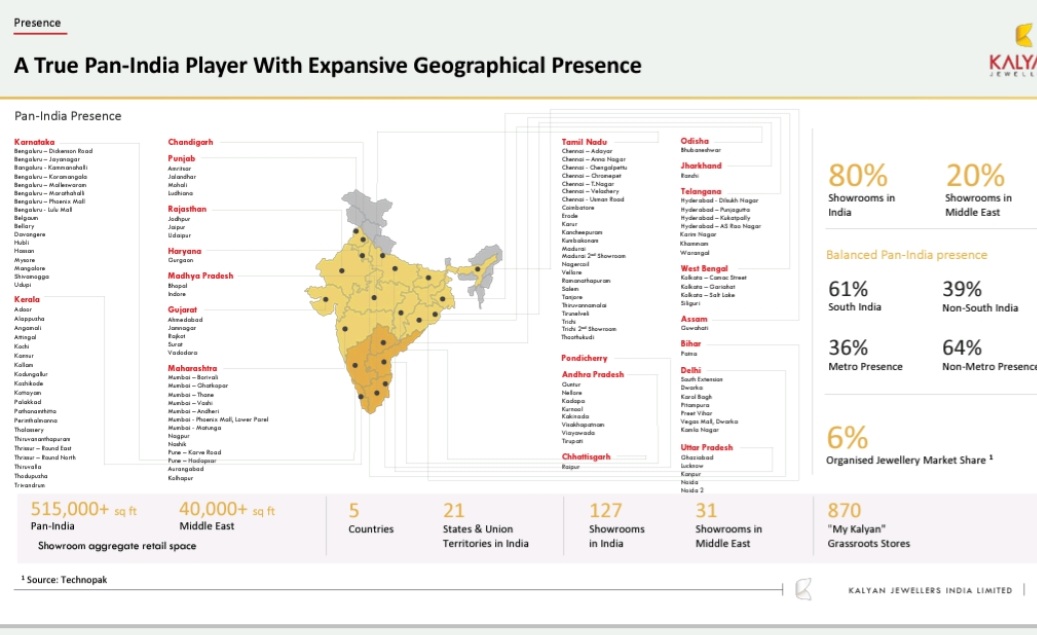The width and height of the screenshot is (1037, 635).
Task: Select the 'Gujarat' state heading
Action: click(183, 310)
